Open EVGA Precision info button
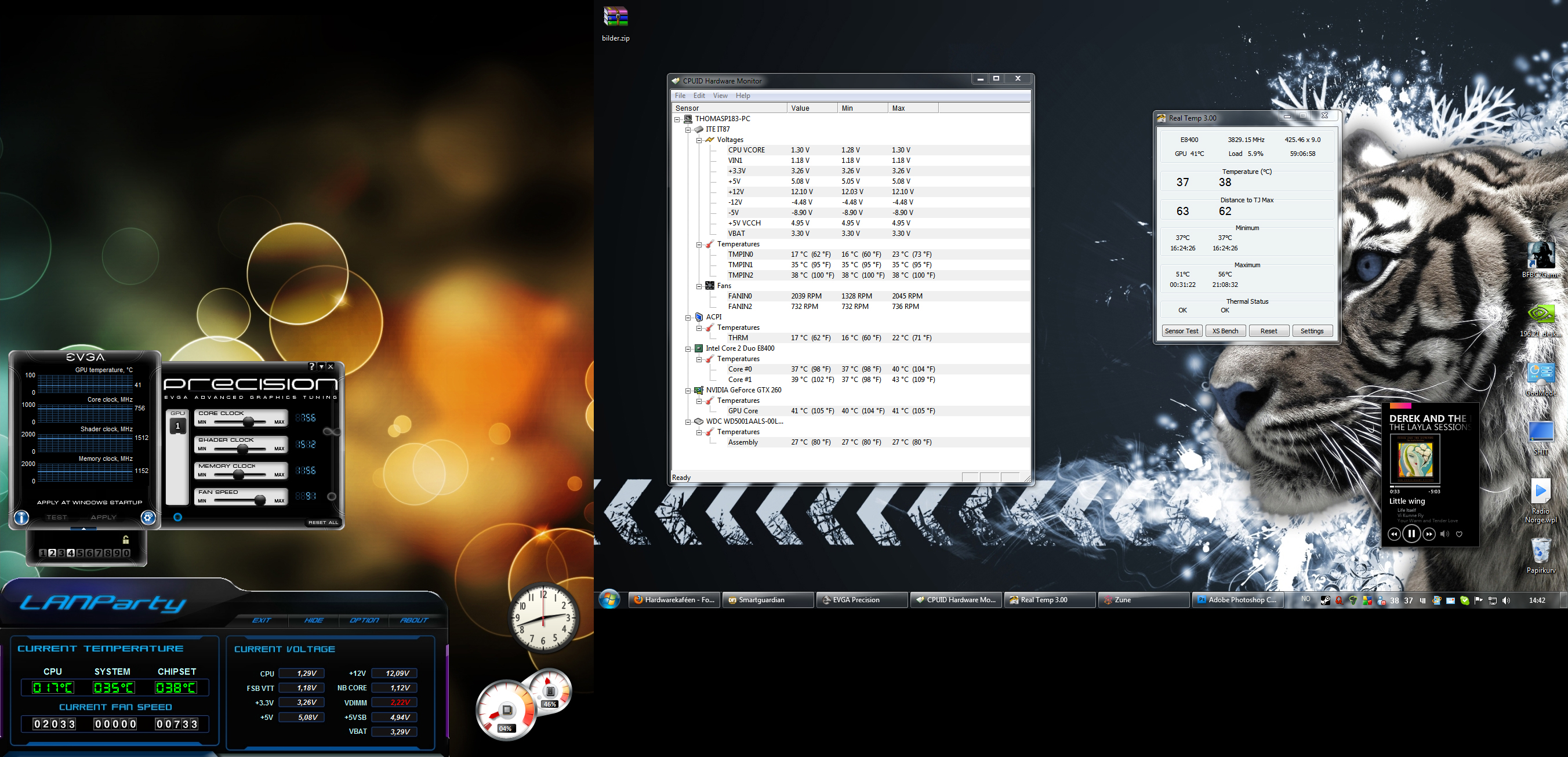Image resolution: width=1568 pixels, height=757 pixels. [x=21, y=517]
